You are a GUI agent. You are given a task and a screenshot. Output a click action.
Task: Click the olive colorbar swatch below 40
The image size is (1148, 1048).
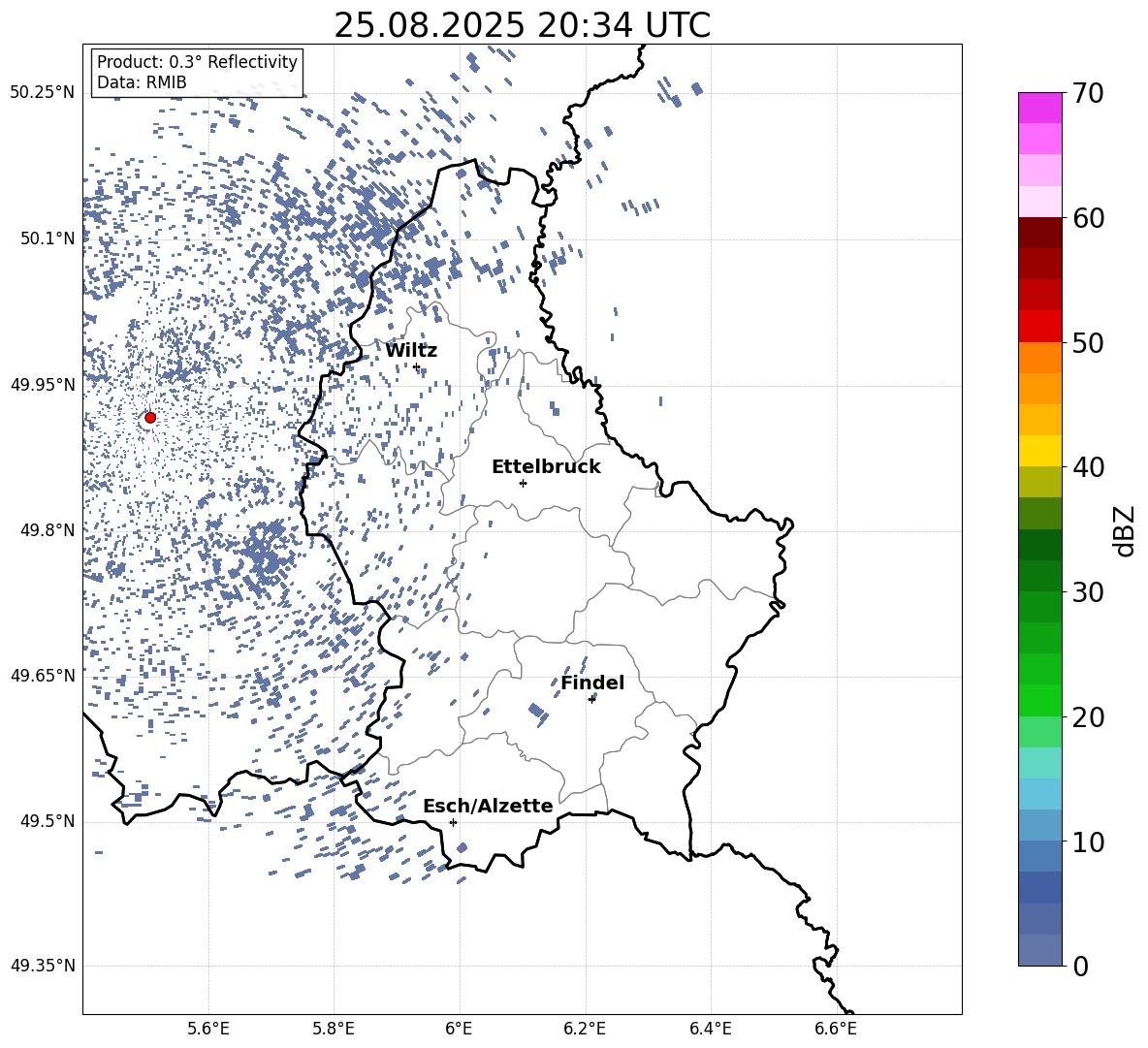pyautogui.click(x=1039, y=482)
